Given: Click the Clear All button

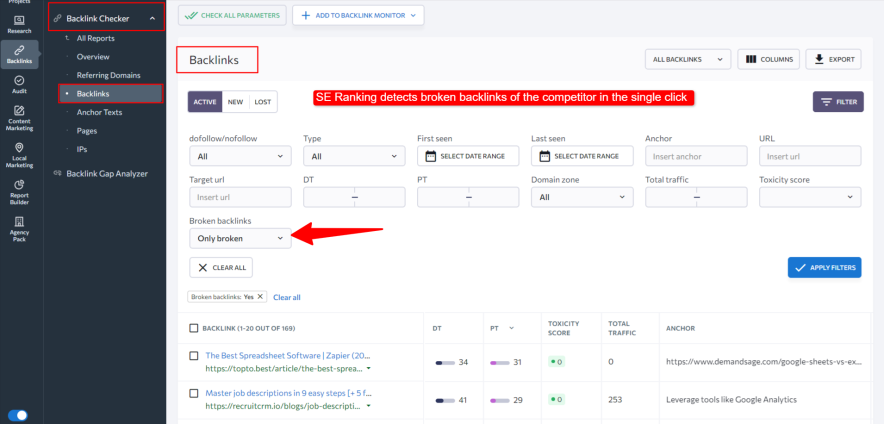Looking at the screenshot, I should (221, 268).
